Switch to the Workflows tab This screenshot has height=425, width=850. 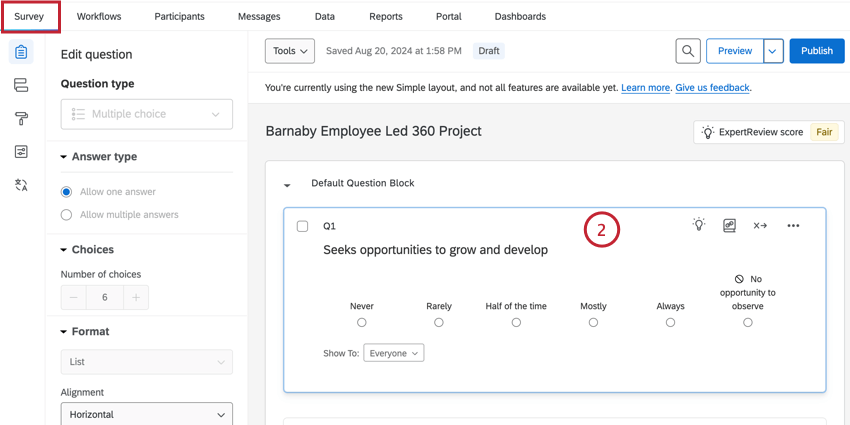coord(98,17)
